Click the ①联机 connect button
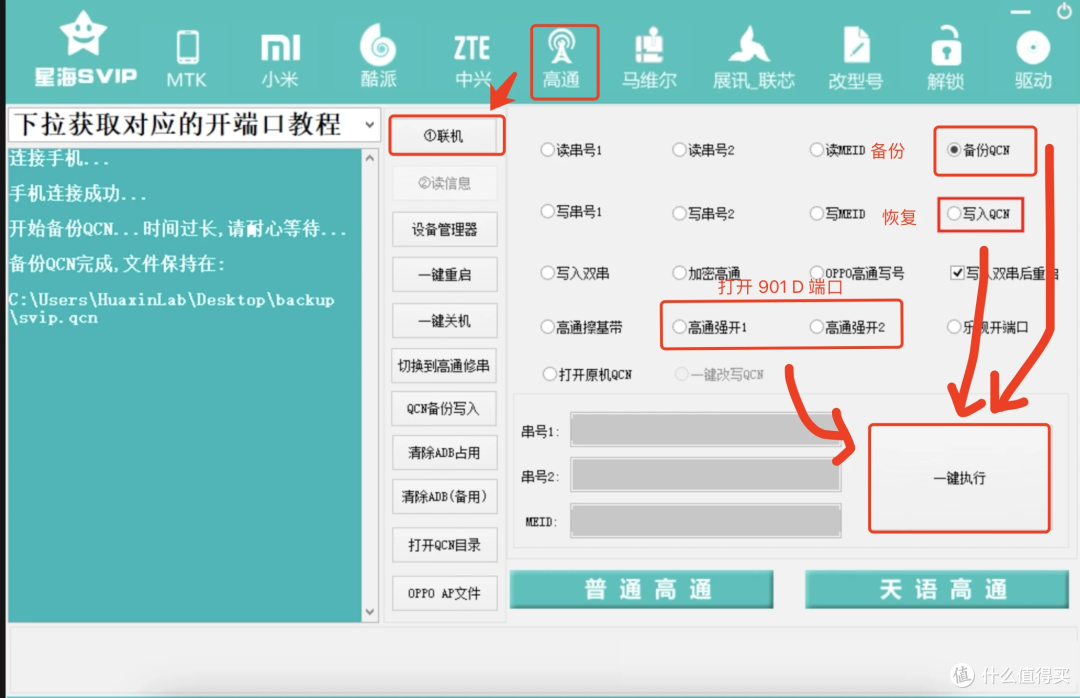 pos(446,135)
